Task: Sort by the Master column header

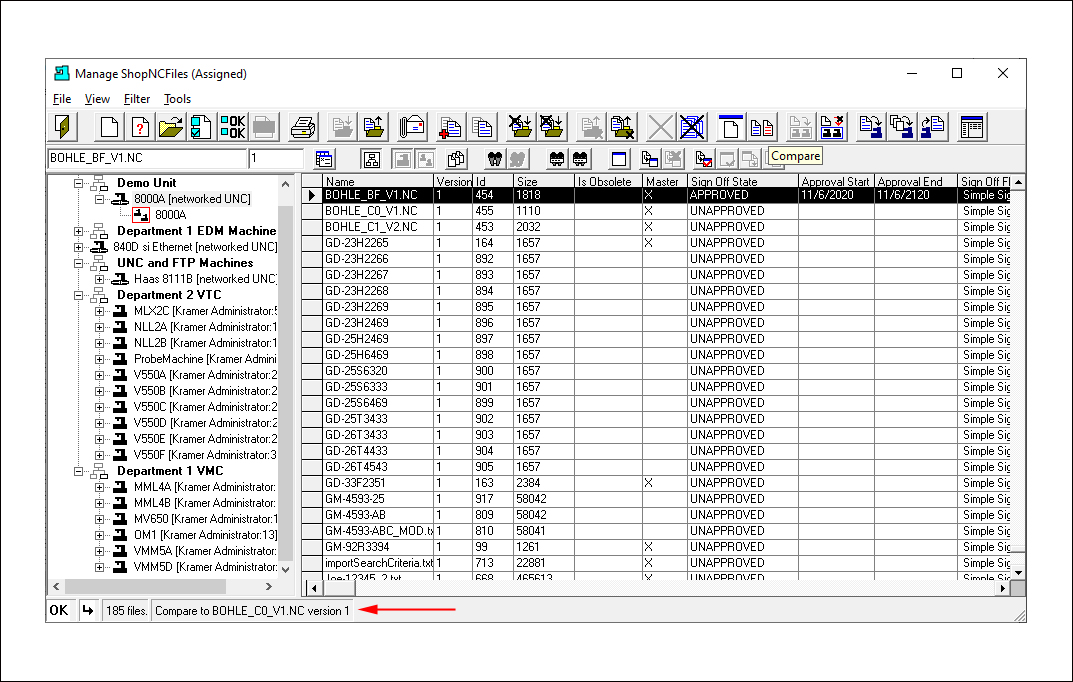Action: (664, 181)
